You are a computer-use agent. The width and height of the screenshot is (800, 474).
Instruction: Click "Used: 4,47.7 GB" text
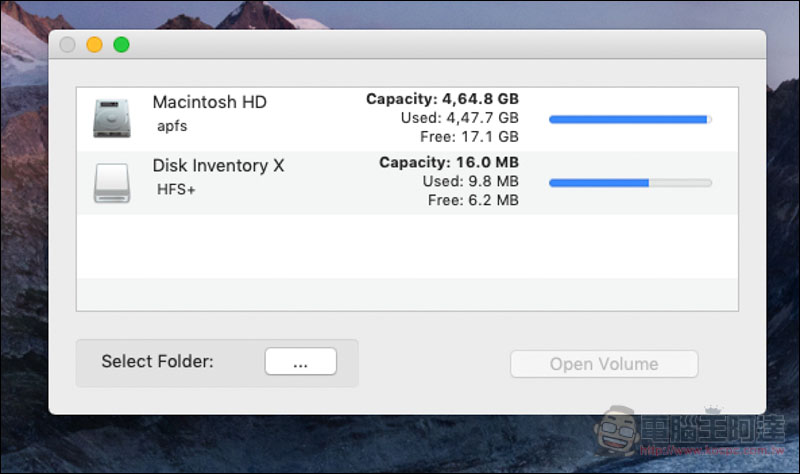coord(459,118)
